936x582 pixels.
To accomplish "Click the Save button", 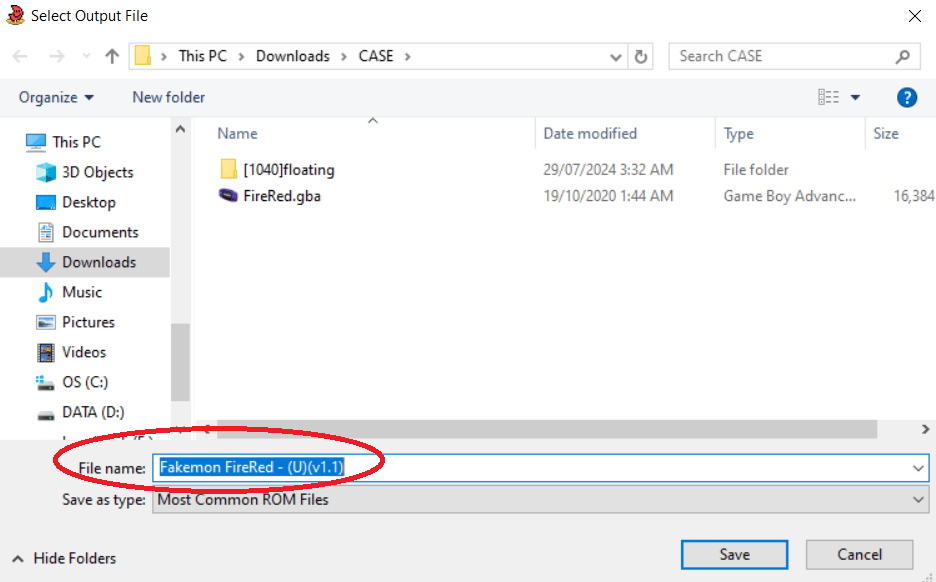I will 734,554.
